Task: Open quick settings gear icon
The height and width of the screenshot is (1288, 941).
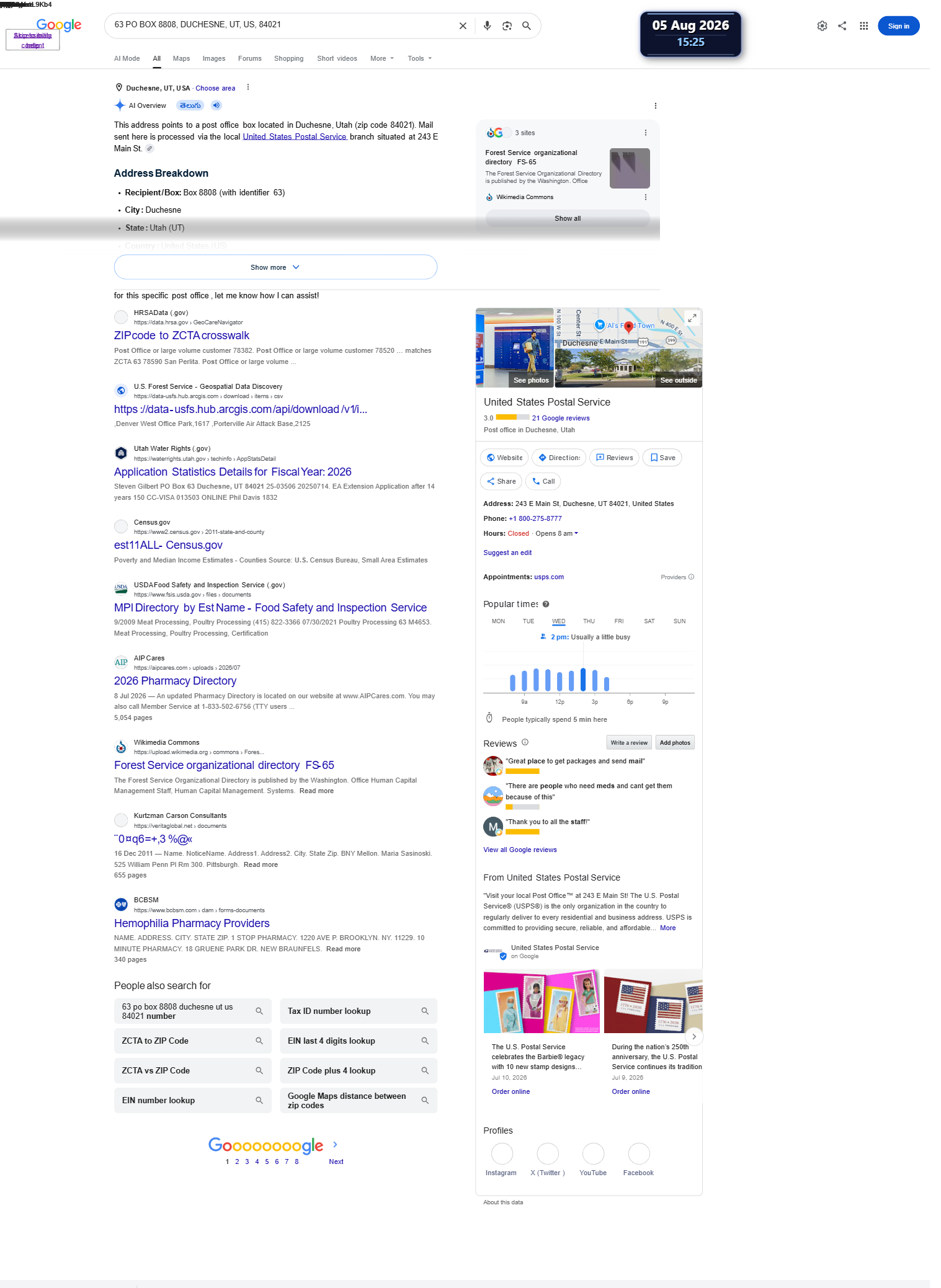Action: coord(822,26)
